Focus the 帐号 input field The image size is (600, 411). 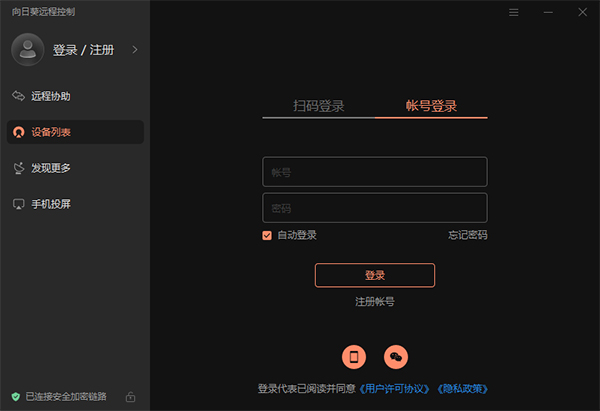point(375,172)
